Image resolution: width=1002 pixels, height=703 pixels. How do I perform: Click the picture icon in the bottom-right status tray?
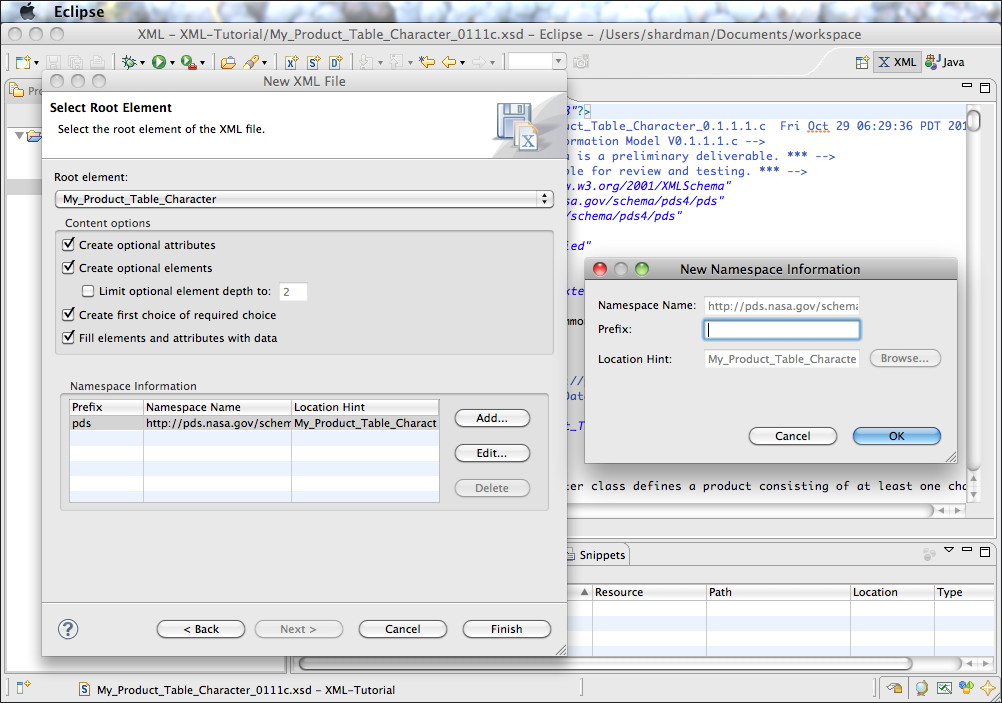coord(944,688)
